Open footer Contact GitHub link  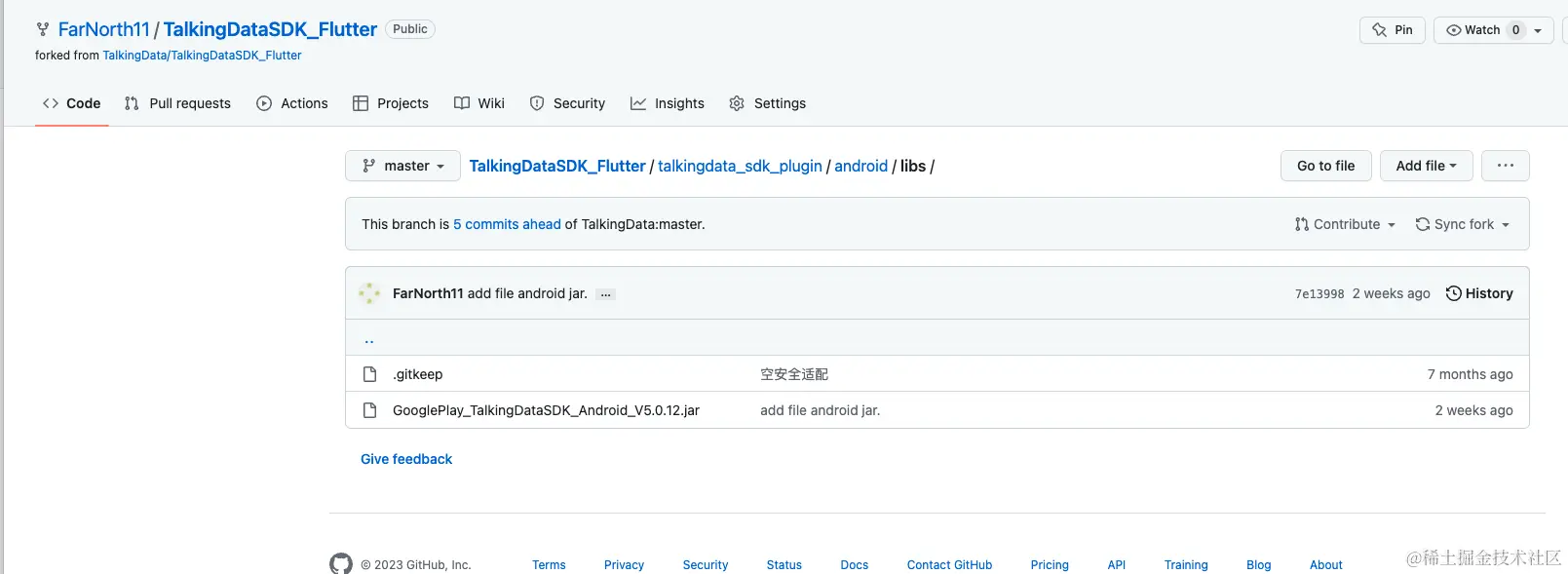click(x=949, y=564)
